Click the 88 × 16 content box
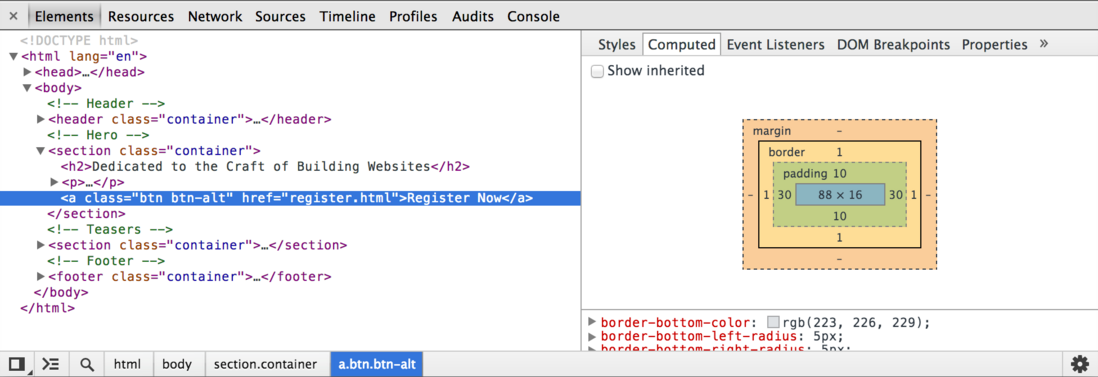This screenshot has height=377, width=1098. 840,195
